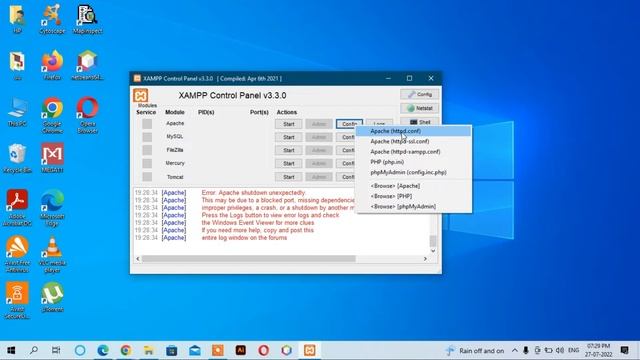
Task: Toggle the Tomcat service checkbox
Action: (x=147, y=177)
